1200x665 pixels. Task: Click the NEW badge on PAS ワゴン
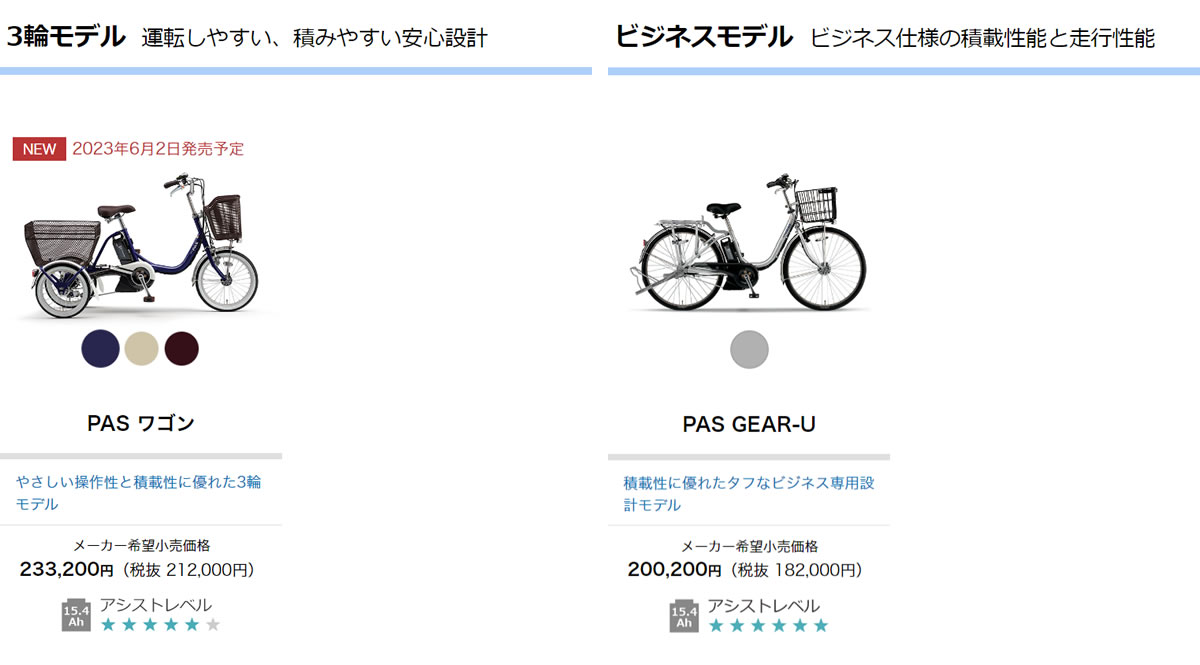[38, 148]
